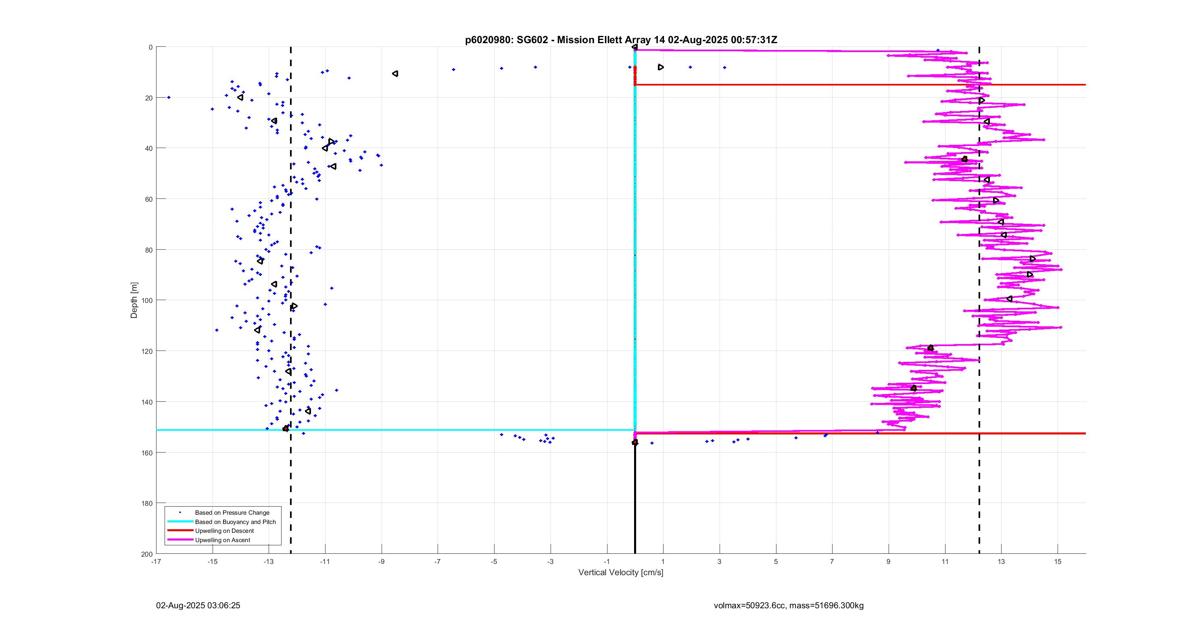The height and width of the screenshot is (622, 1200).
Task: Click the x-axis tick label -5
Action: 494,562
